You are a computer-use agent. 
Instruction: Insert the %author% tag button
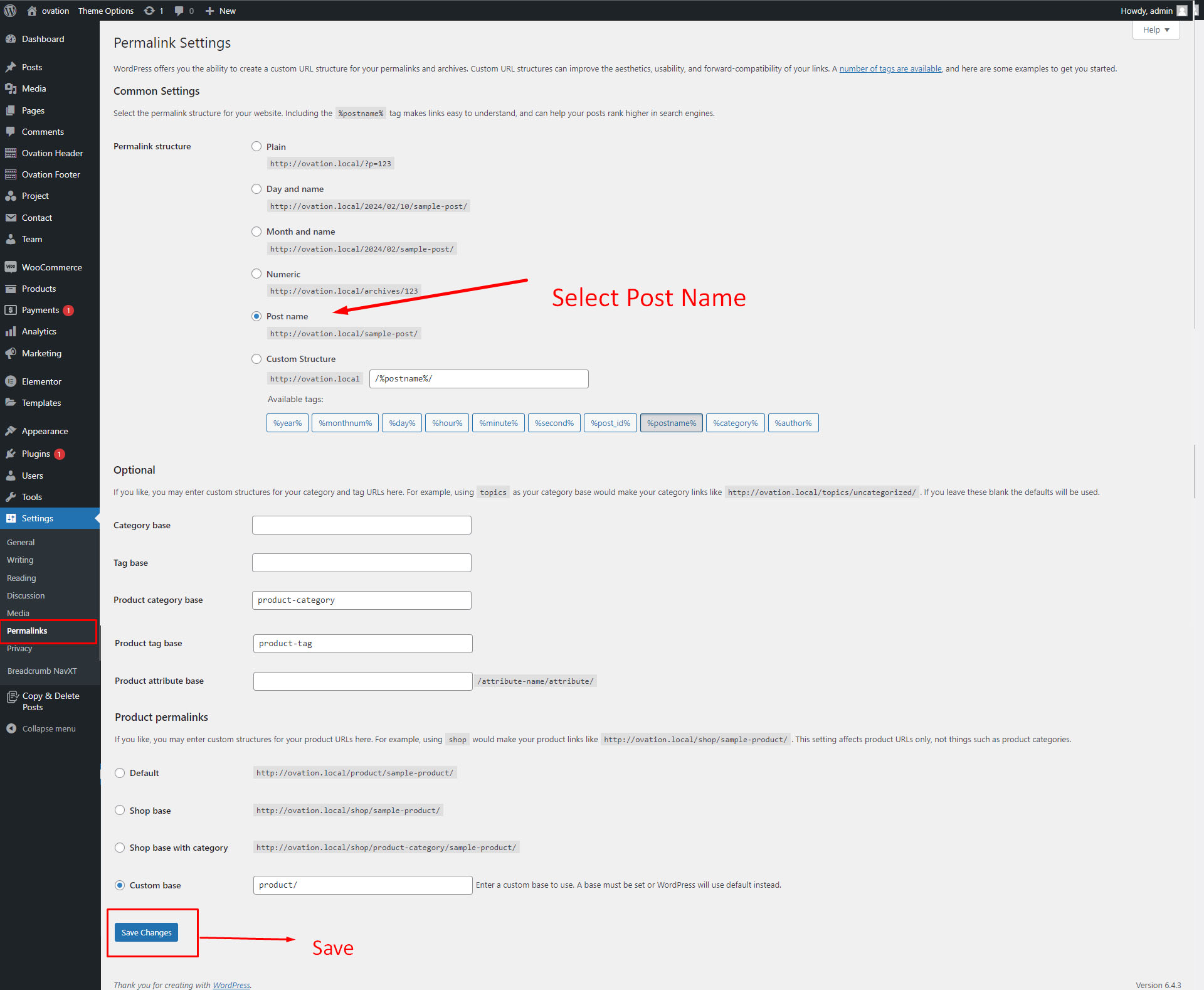point(793,423)
